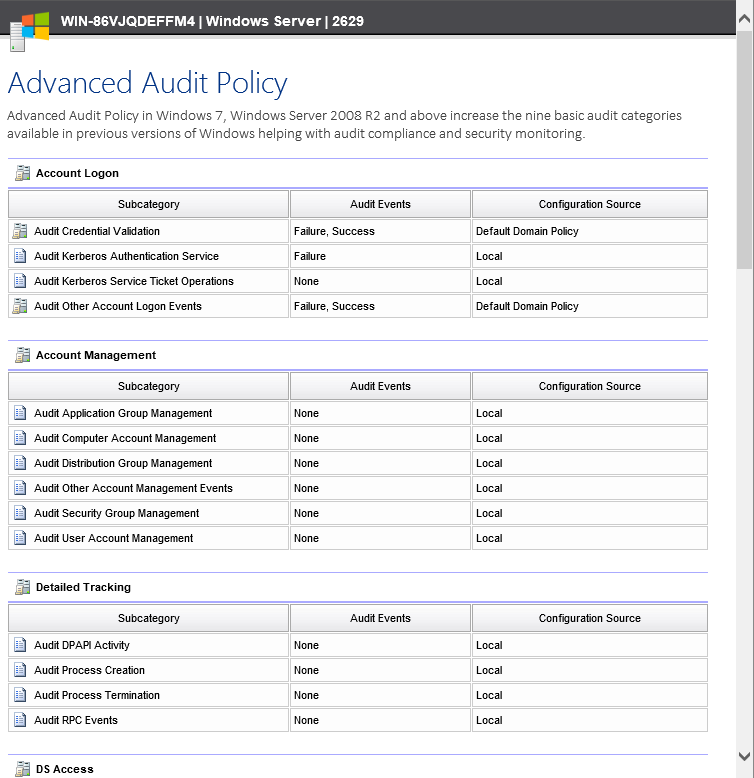754x778 pixels.
Task: Select Audit Process Creation subcategory
Action: (x=89, y=670)
